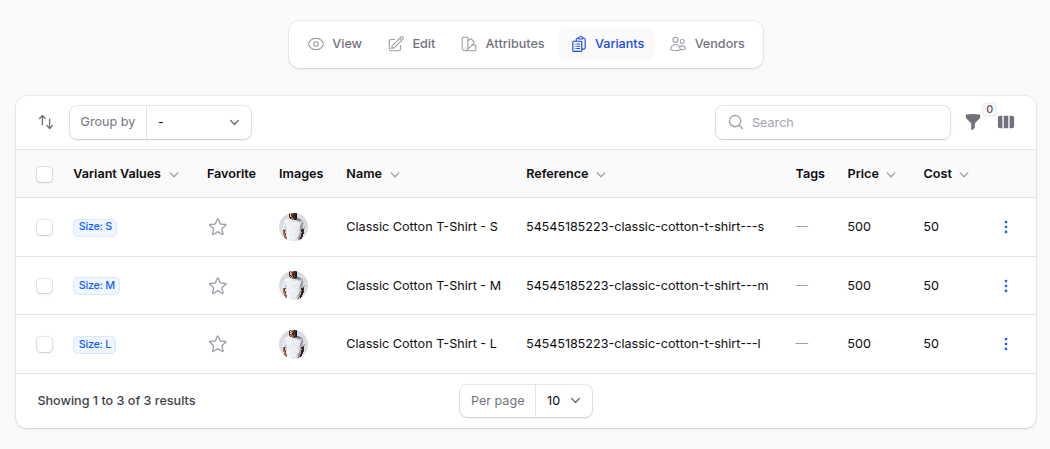This screenshot has height=449, width=1050.
Task: Toggle columns with the column layout icon
Action: (x=1006, y=122)
